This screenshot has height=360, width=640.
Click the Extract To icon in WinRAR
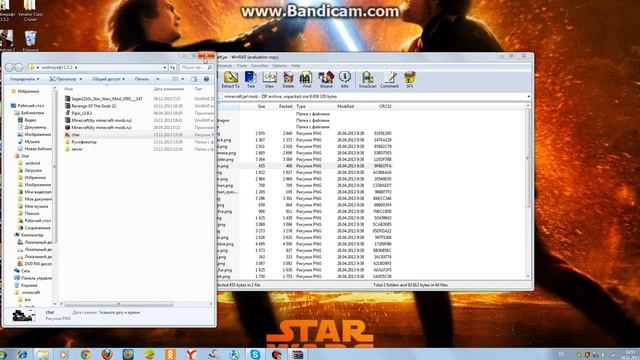[230, 80]
